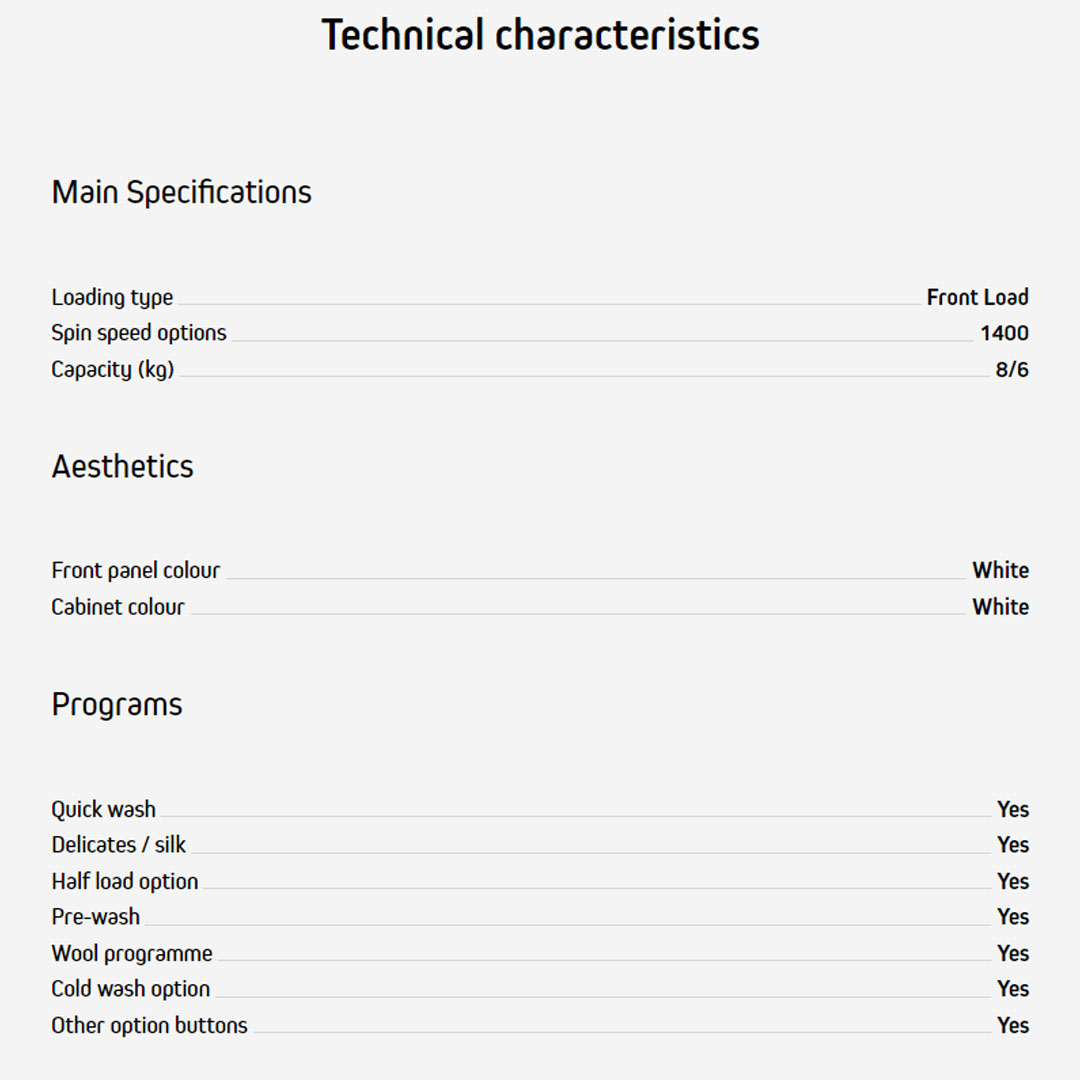Viewport: 1080px width, 1080px height.
Task: Select the Quick wash label
Action: pos(104,810)
